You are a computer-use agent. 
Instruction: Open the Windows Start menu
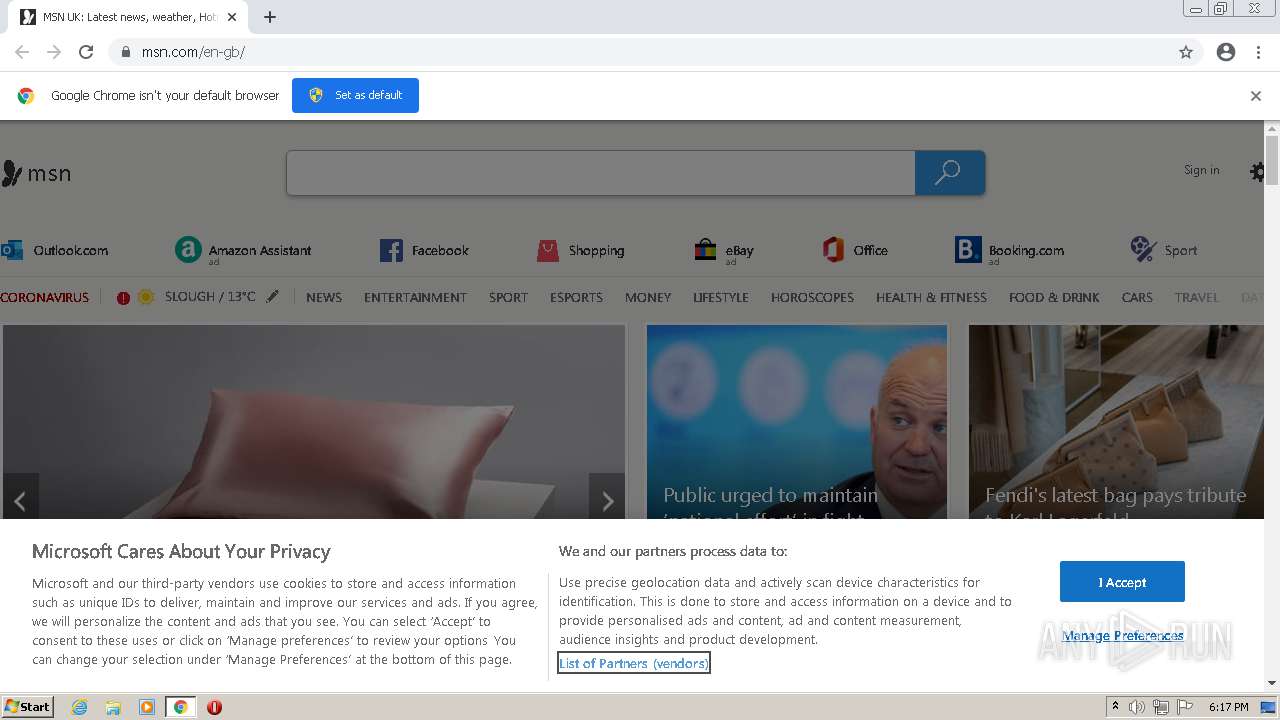click(x=27, y=707)
